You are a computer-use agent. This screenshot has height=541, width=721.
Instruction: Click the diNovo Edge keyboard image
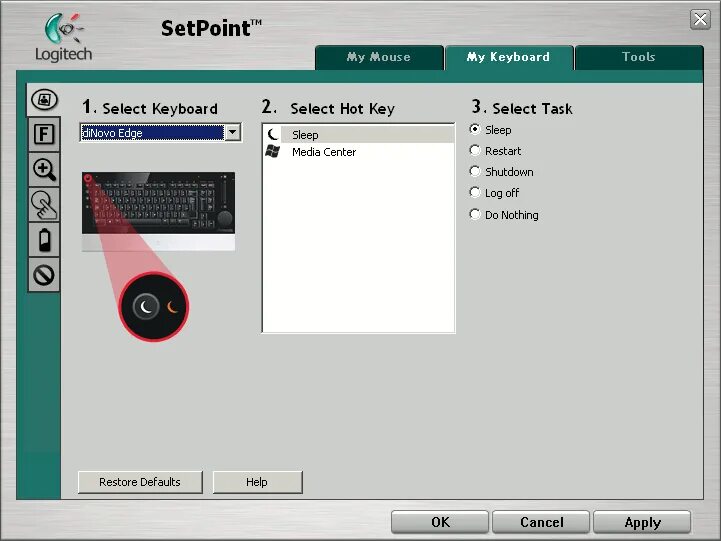click(x=158, y=211)
